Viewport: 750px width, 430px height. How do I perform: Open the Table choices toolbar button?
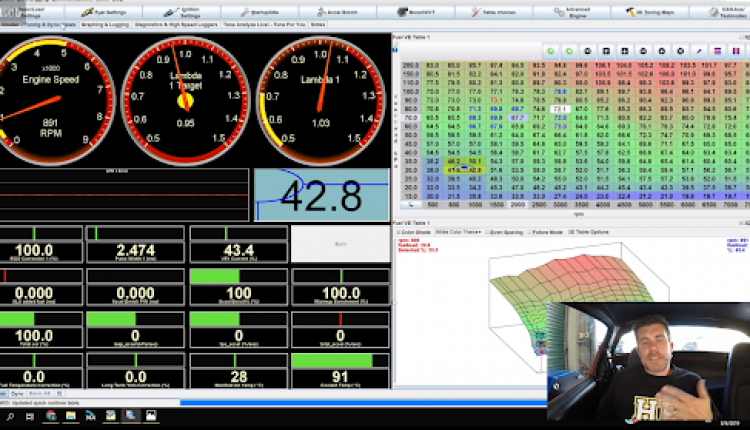pos(494,12)
